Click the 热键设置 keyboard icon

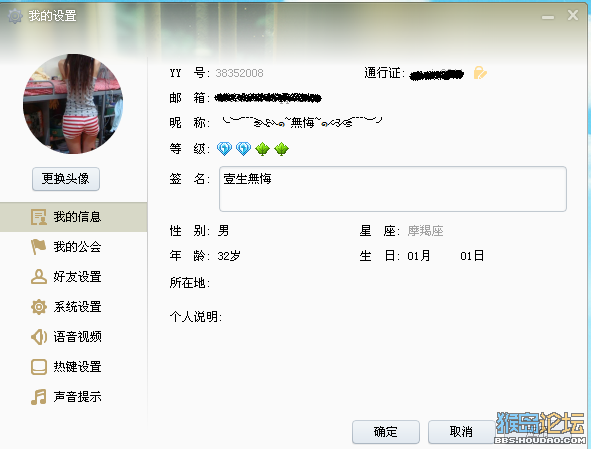[38, 367]
